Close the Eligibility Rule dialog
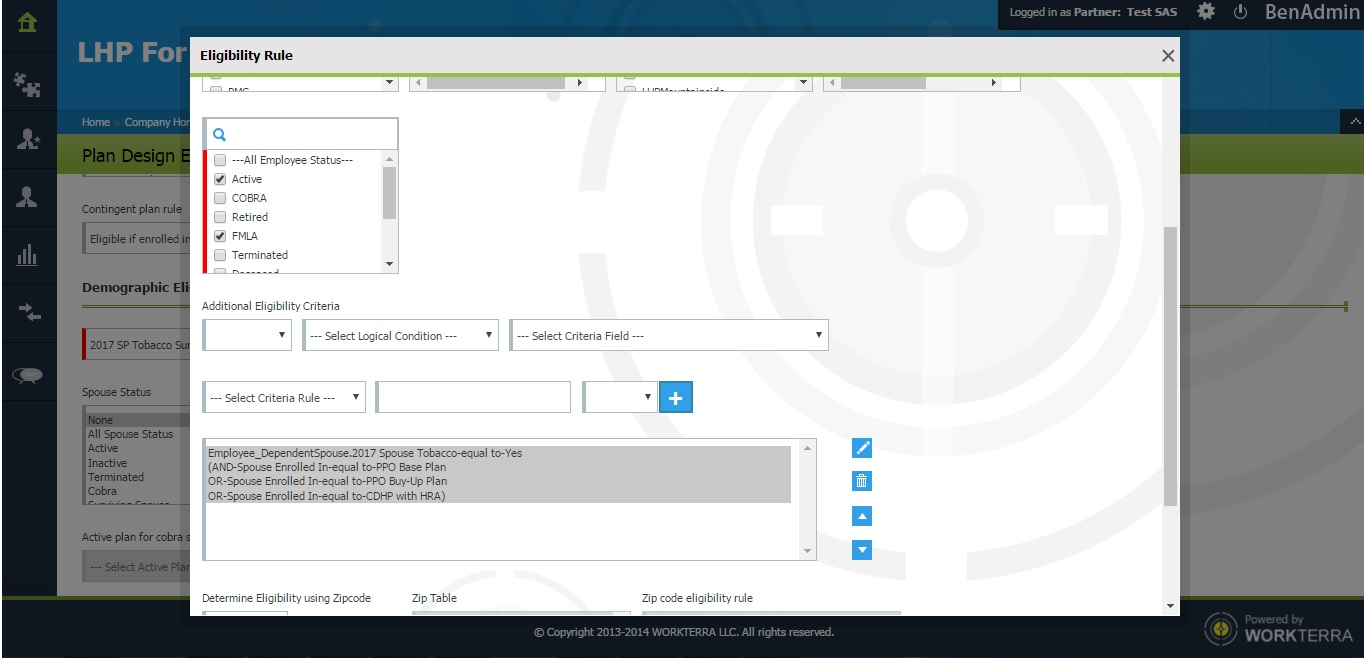The width and height of the screenshot is (1364, 658). [x=1167, y=56]
